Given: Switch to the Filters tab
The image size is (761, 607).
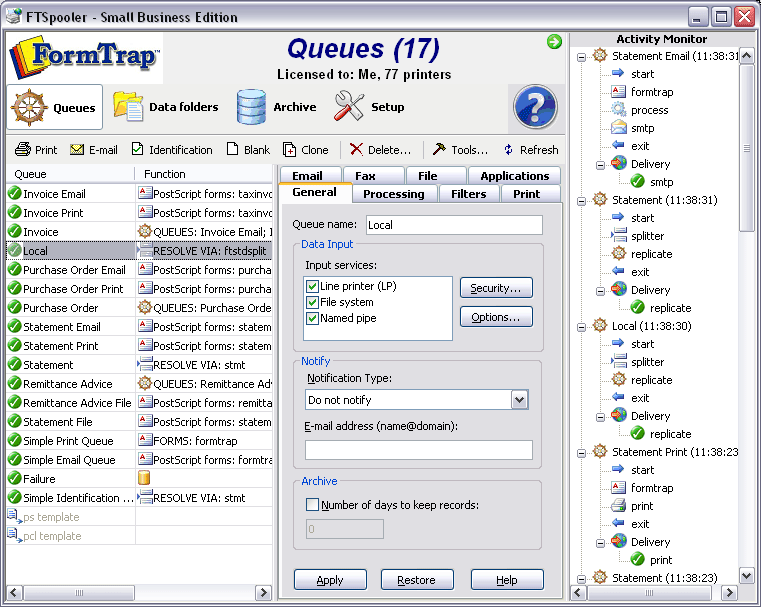Looking at the screenshot, I should 469,194.
